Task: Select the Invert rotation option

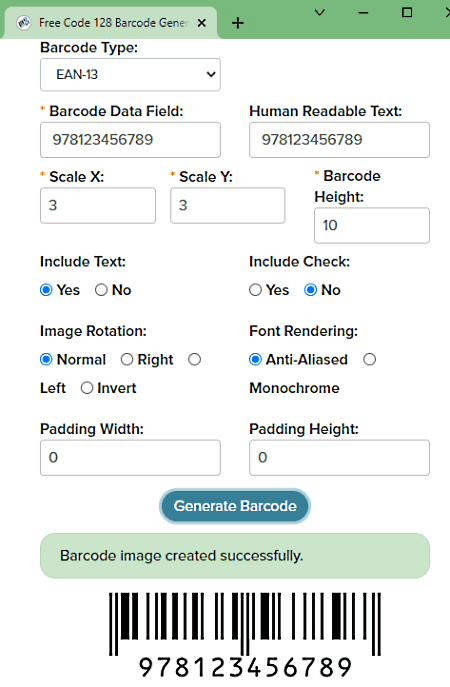Action: (87, 388)
